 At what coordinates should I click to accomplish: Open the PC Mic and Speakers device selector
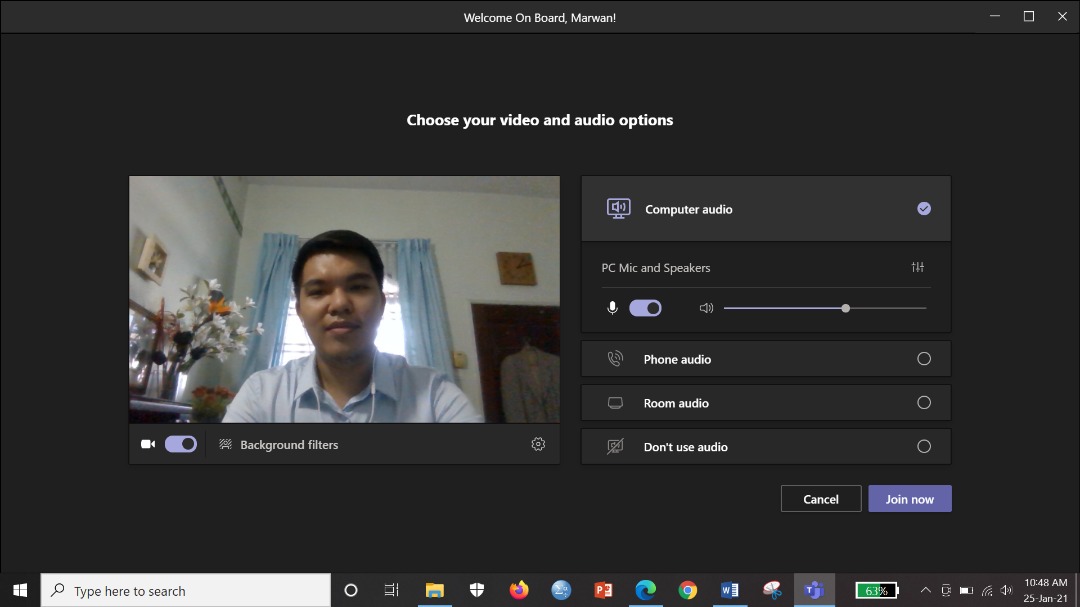coord(656,267)
